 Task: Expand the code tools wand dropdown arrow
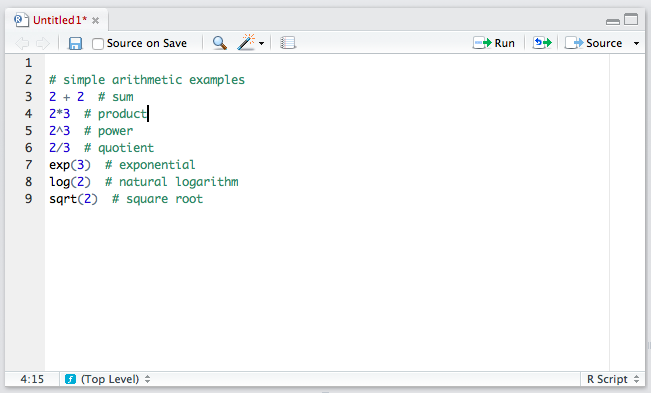coord(262,43)
